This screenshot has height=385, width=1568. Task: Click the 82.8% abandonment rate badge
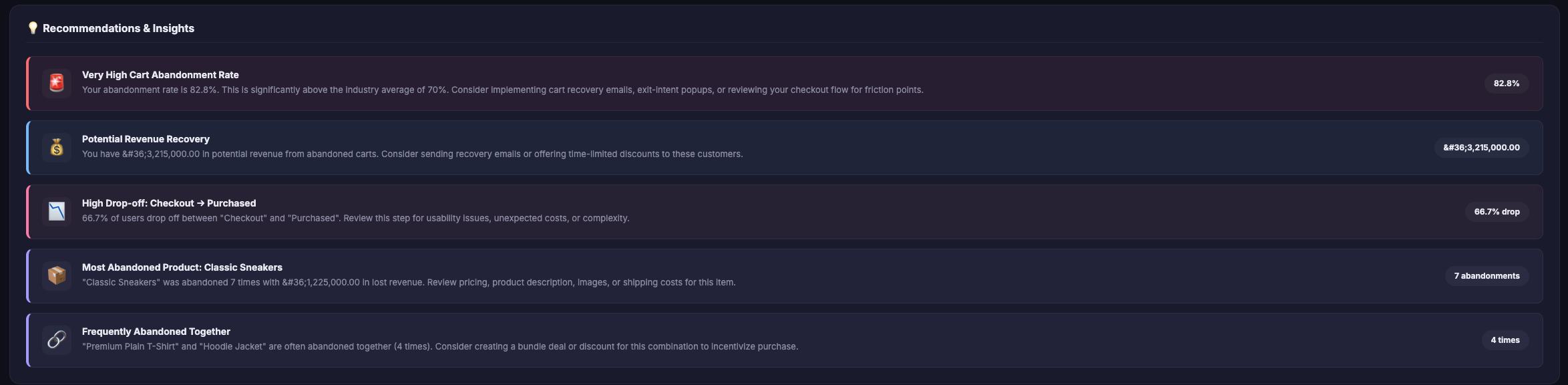1506,84
